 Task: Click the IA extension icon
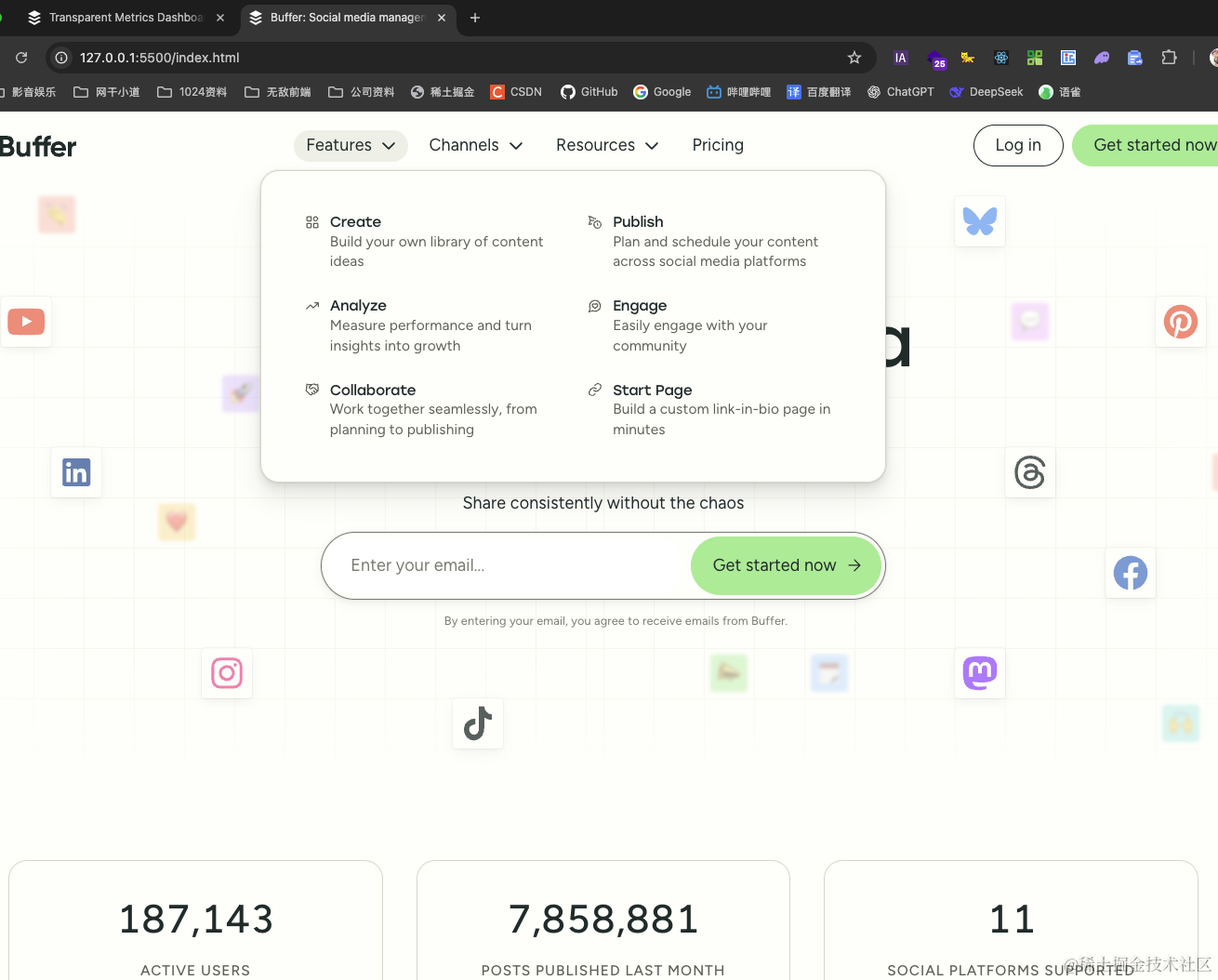click(x=900, y=58)
